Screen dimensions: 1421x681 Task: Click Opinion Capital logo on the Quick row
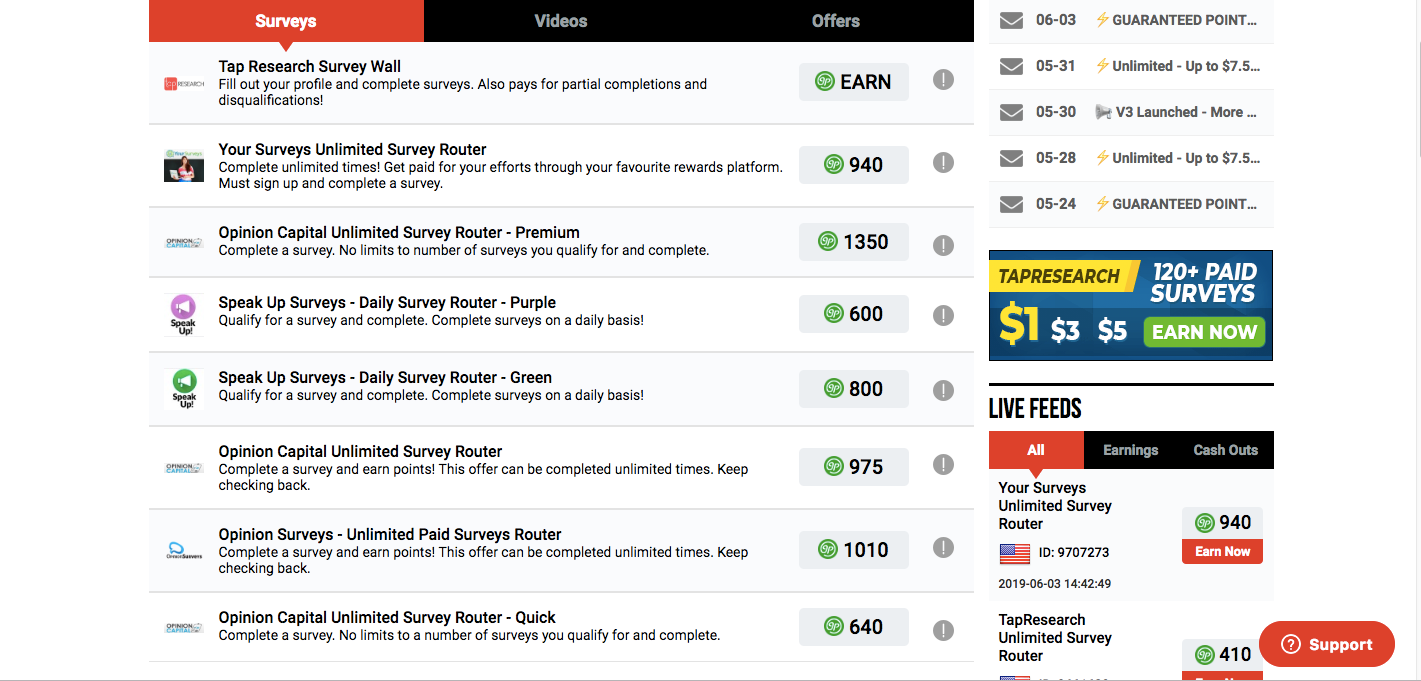(x=184, y=628)
